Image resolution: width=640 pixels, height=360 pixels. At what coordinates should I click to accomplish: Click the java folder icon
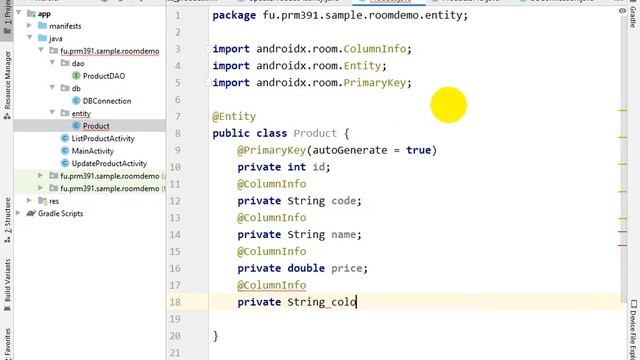[42, 38]
